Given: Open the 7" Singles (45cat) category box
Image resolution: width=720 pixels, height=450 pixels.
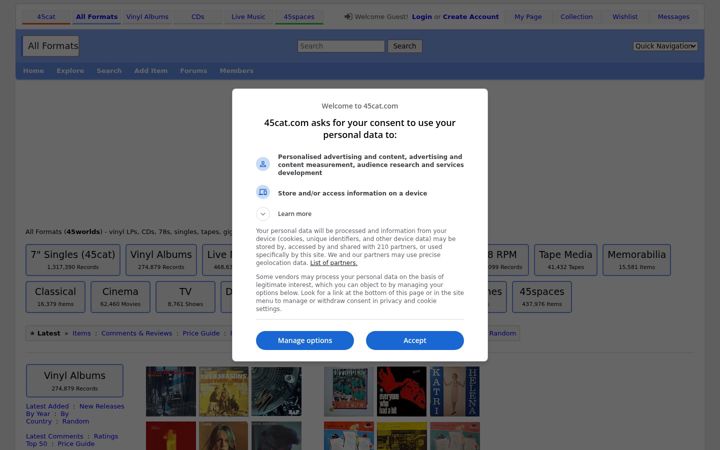Looking at the screenshot, I should [73, 260].
